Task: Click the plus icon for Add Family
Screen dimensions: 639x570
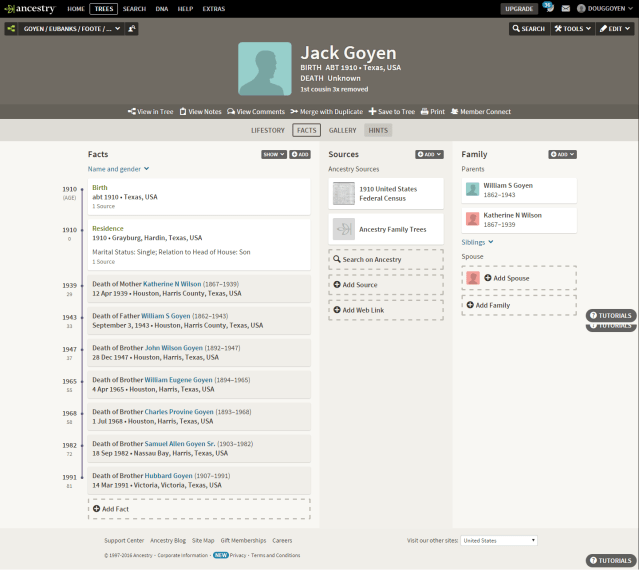Action: (470, 305)
